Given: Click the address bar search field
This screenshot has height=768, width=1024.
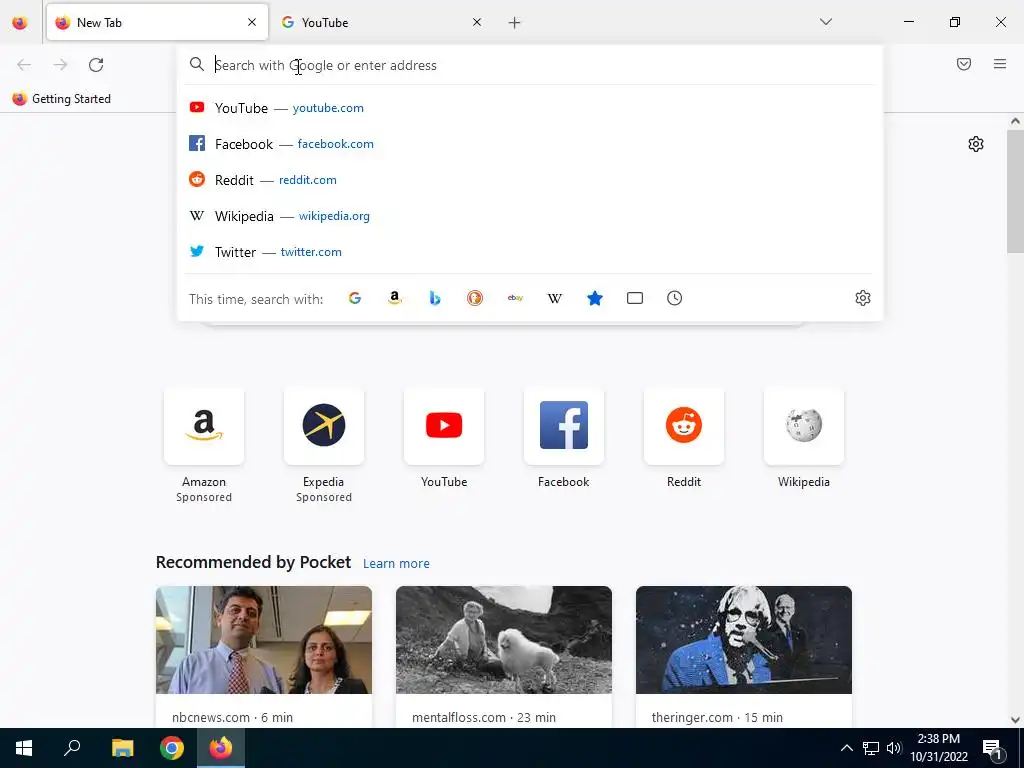Looking at the screenshot, I should (530, 65).
